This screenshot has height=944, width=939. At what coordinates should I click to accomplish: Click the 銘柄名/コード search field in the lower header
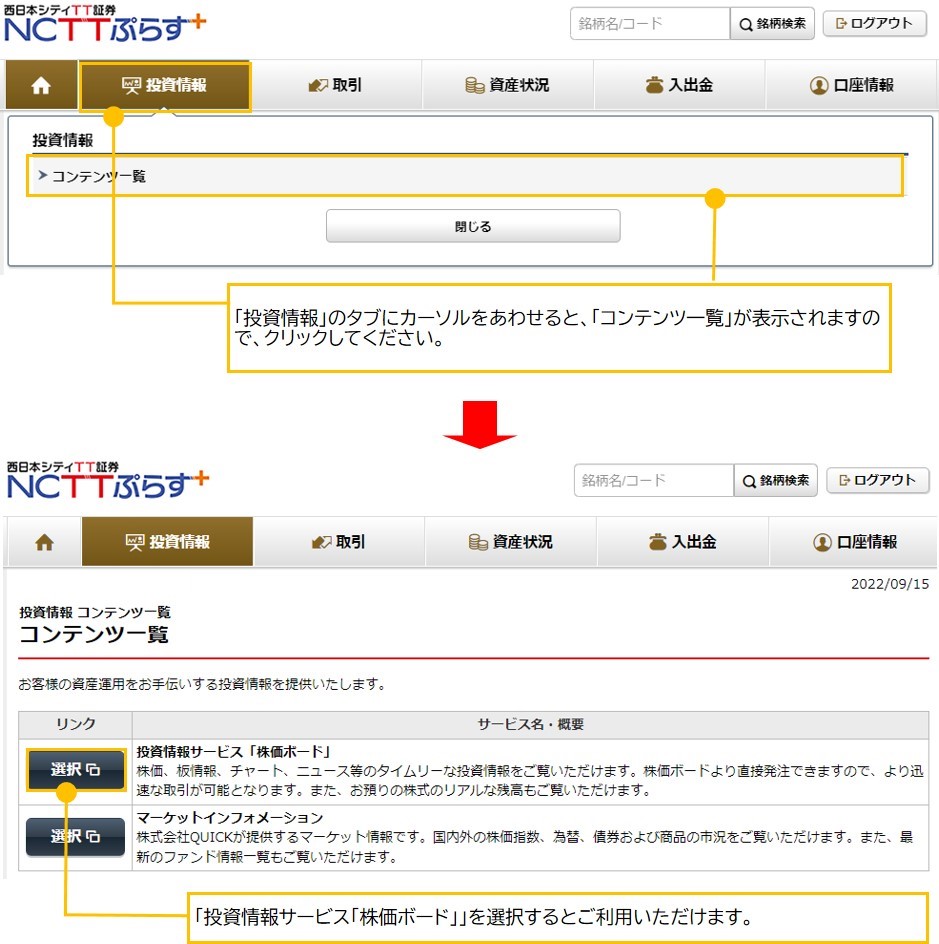tap(653, 480)
